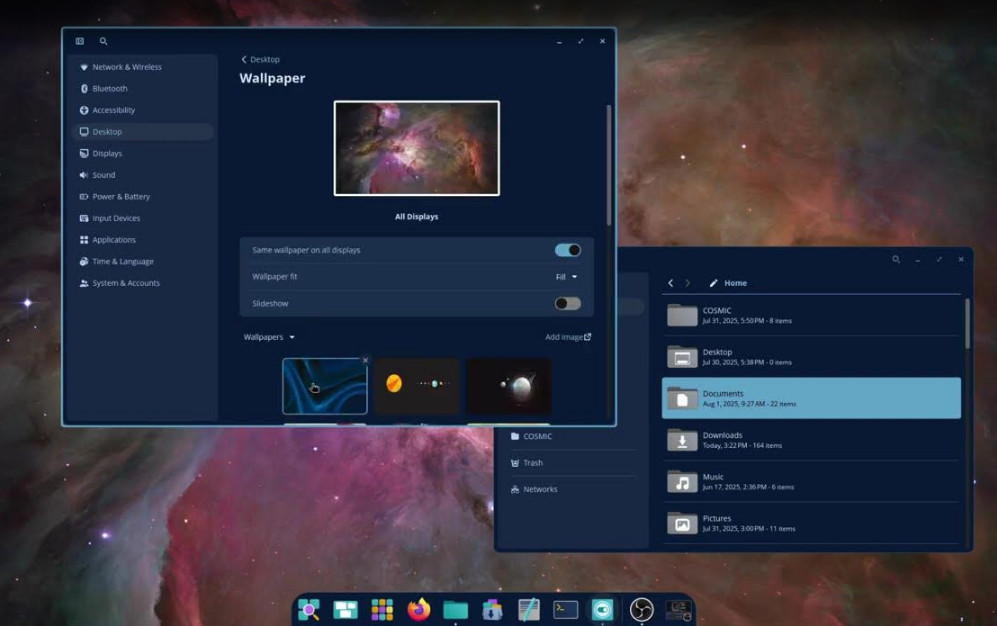Select the planets lineup wallpaper thumbnail

tap(417, 385)
